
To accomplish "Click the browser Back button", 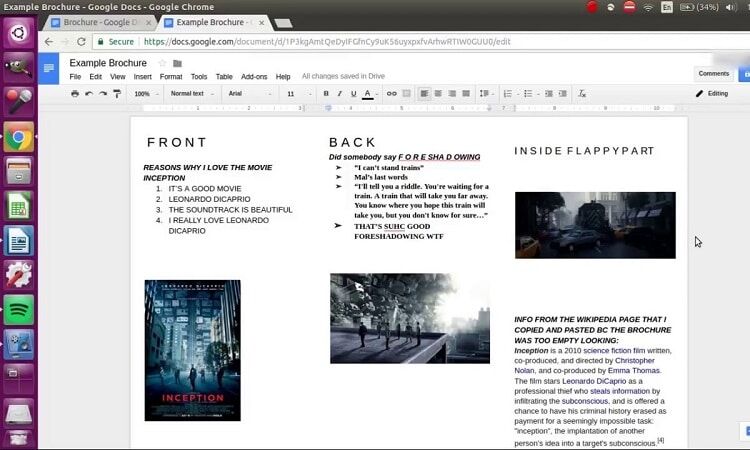I will click(x=49, y=42).
